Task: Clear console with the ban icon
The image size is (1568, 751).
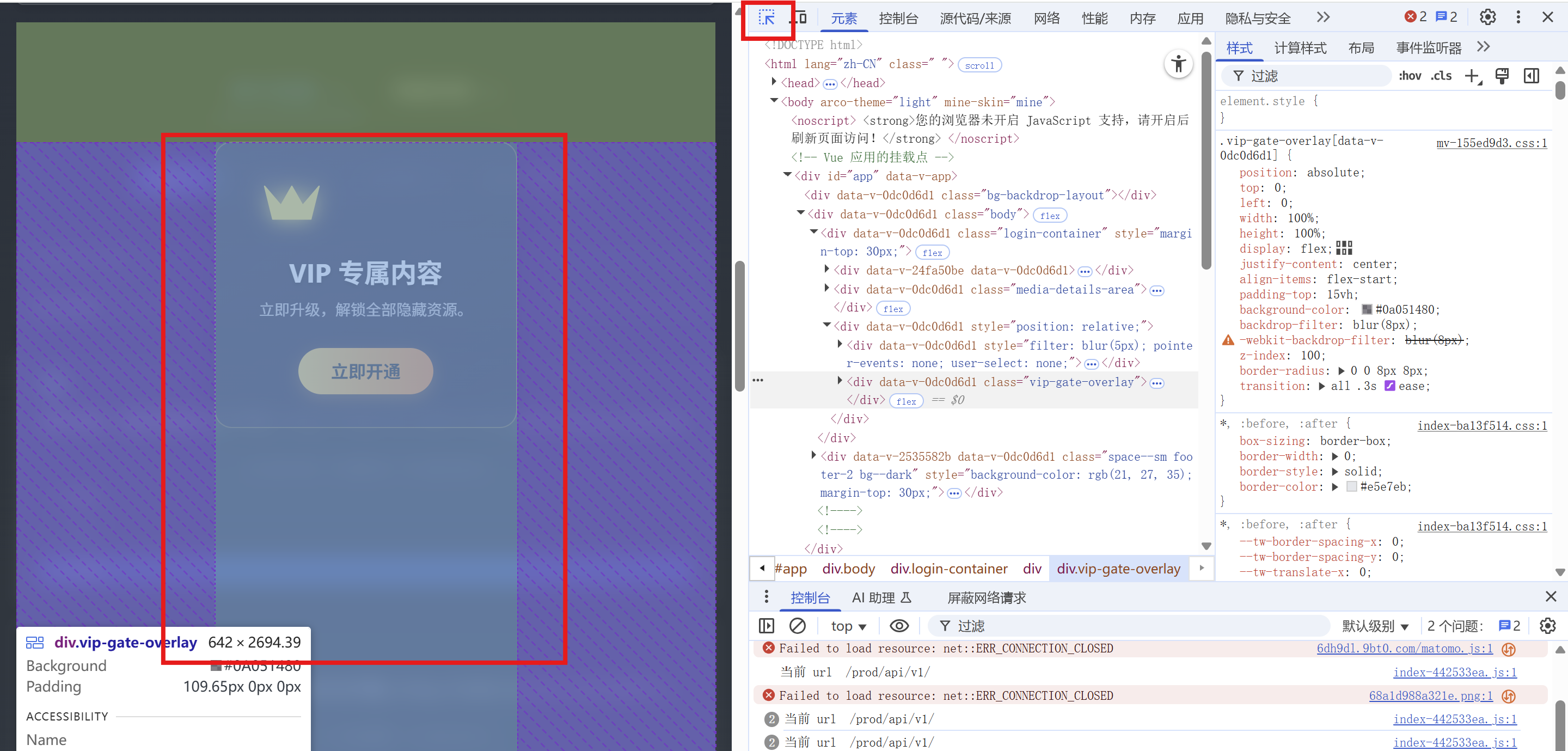Action: (x=797, y=626)
